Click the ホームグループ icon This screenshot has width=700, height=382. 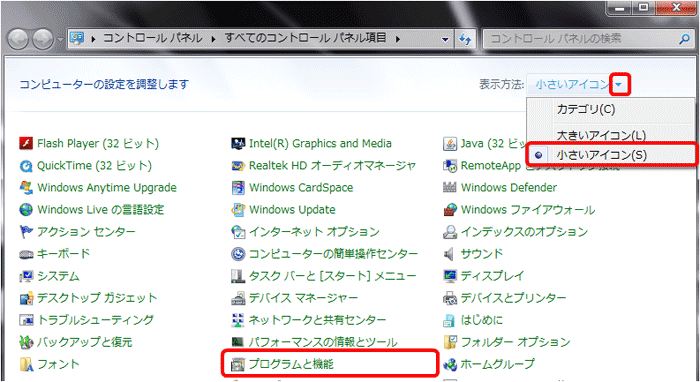450,364
